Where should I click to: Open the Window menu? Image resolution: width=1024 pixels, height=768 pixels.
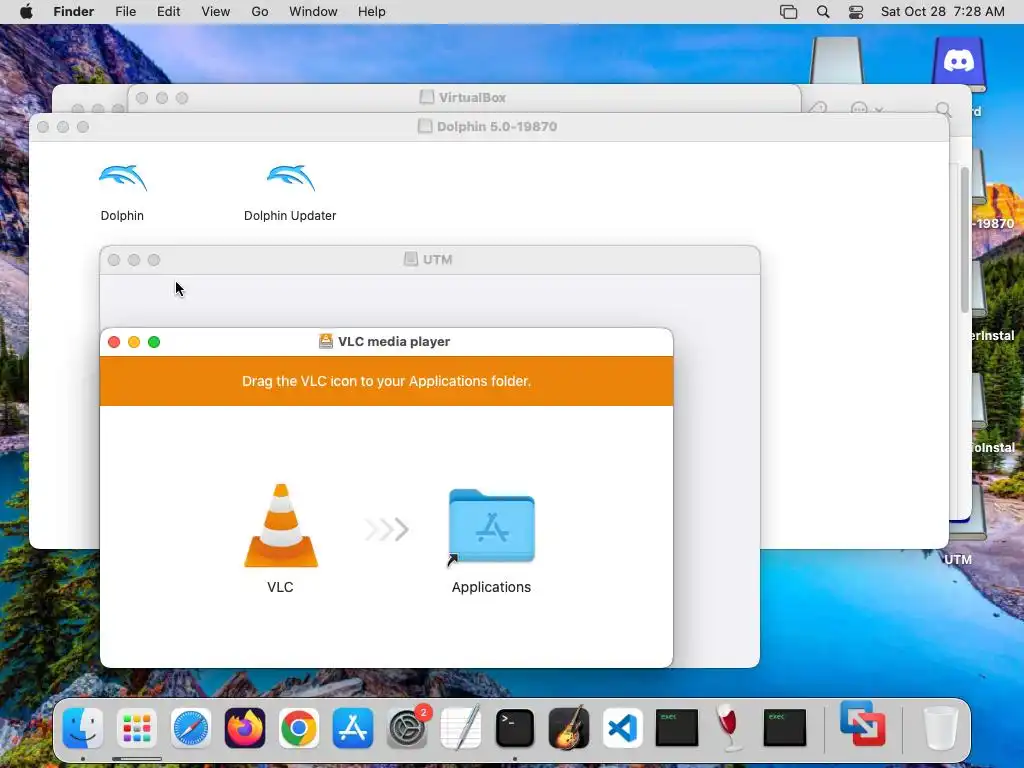pos(313,12)
